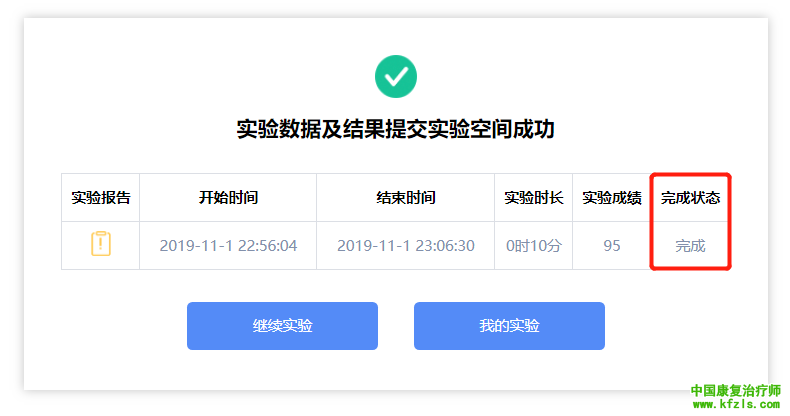Click the 中国康复治疗师 watermark text
This screenshot has height=416, width=790.
[x=735, y=391]
